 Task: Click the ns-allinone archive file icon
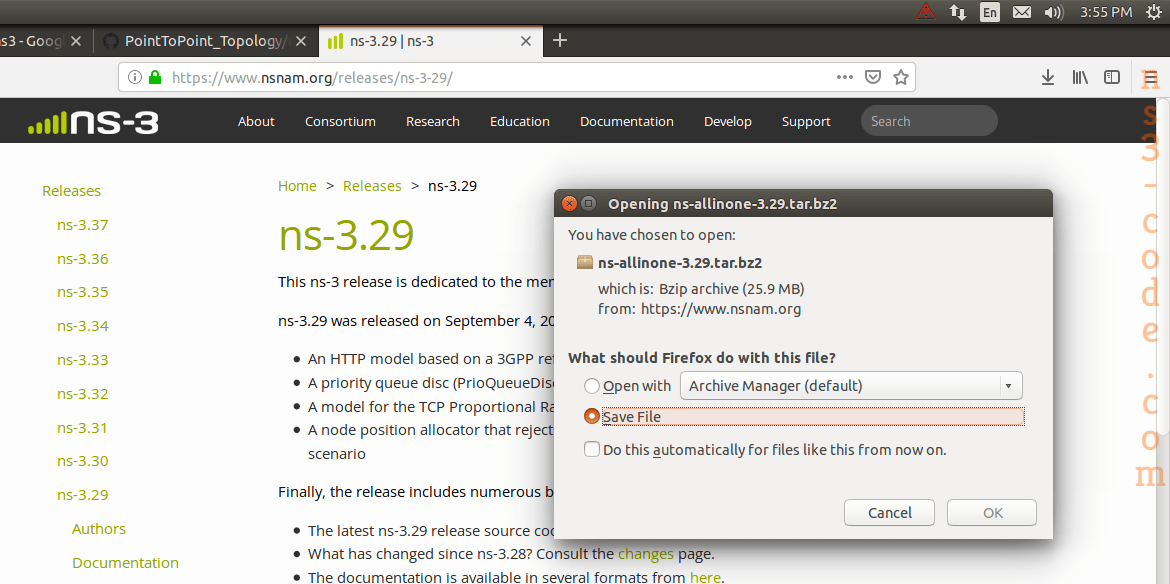coord(585,263)
